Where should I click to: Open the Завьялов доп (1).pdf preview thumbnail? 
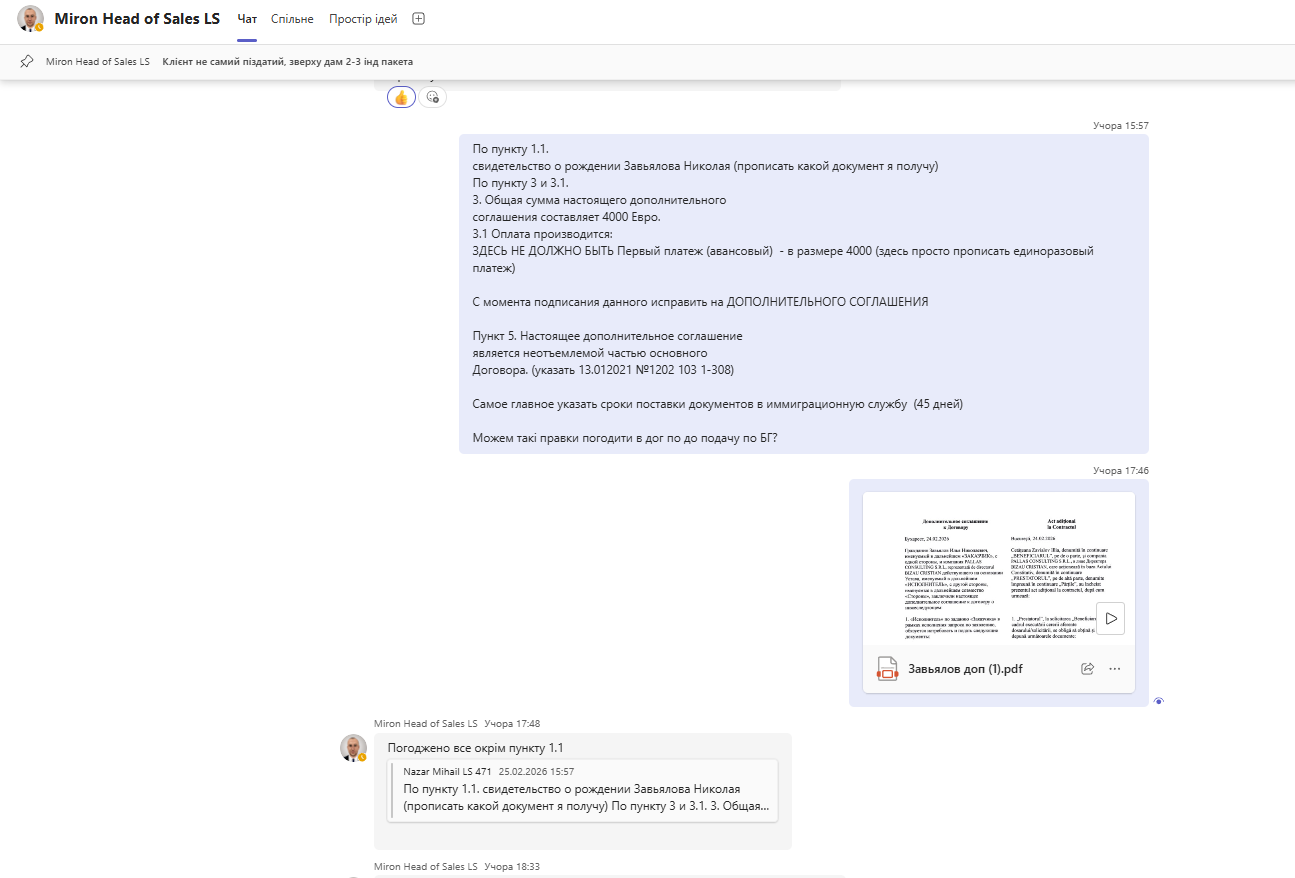pos(998,568)
